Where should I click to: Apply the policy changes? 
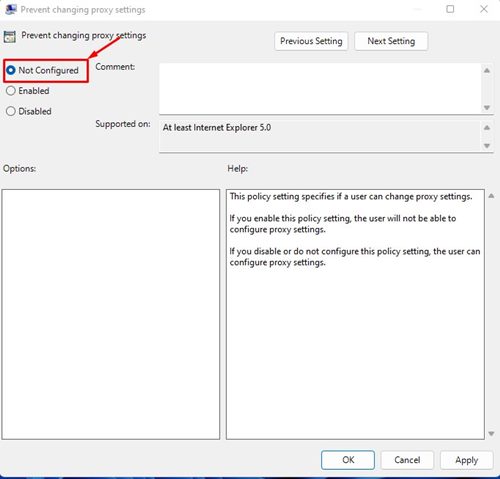[466, 460]
